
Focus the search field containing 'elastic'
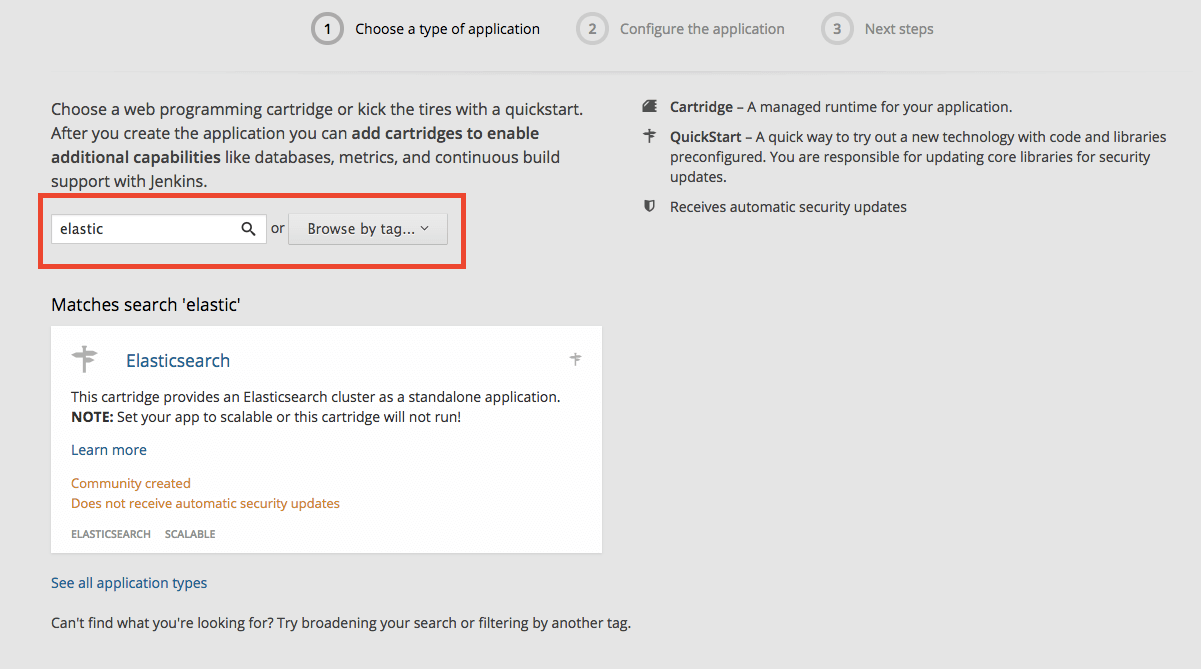coord(159,229)
